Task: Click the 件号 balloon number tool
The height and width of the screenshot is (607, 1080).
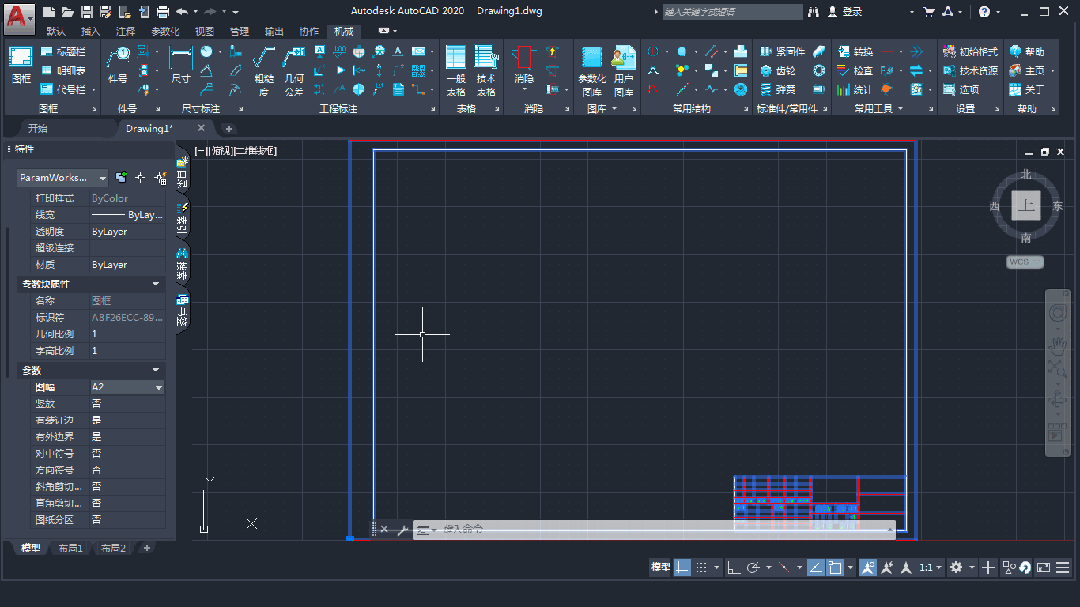Action: pos(118,65)
